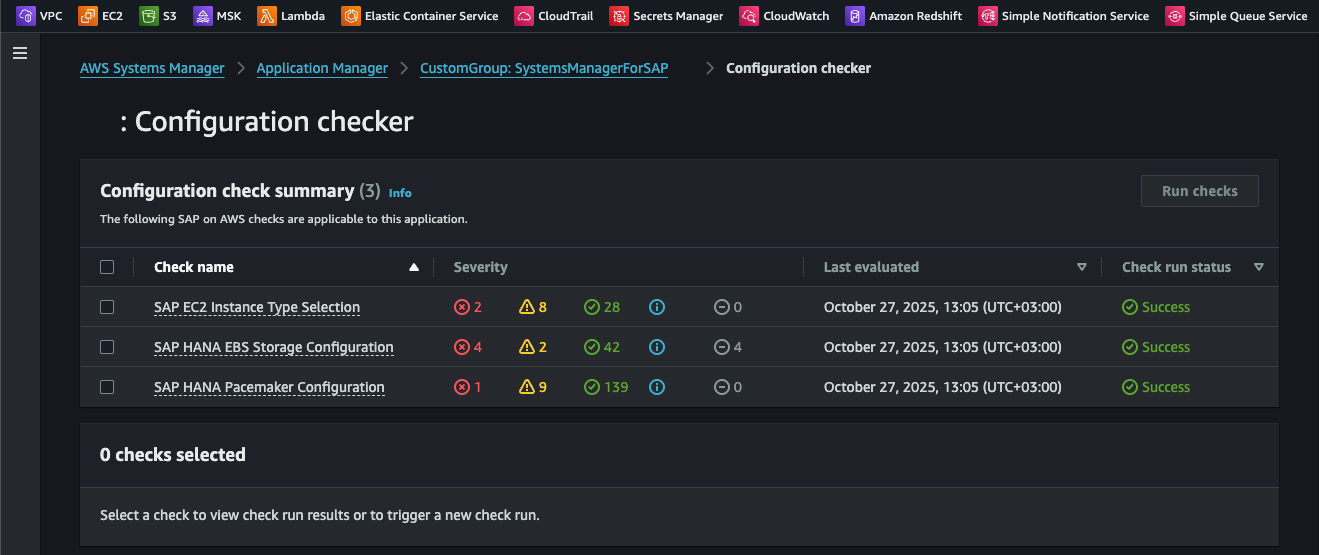Click info icon in SAP EC2 Instance row
The height and width of the screenshot is (555, 1319).
[x=657, y=307]
